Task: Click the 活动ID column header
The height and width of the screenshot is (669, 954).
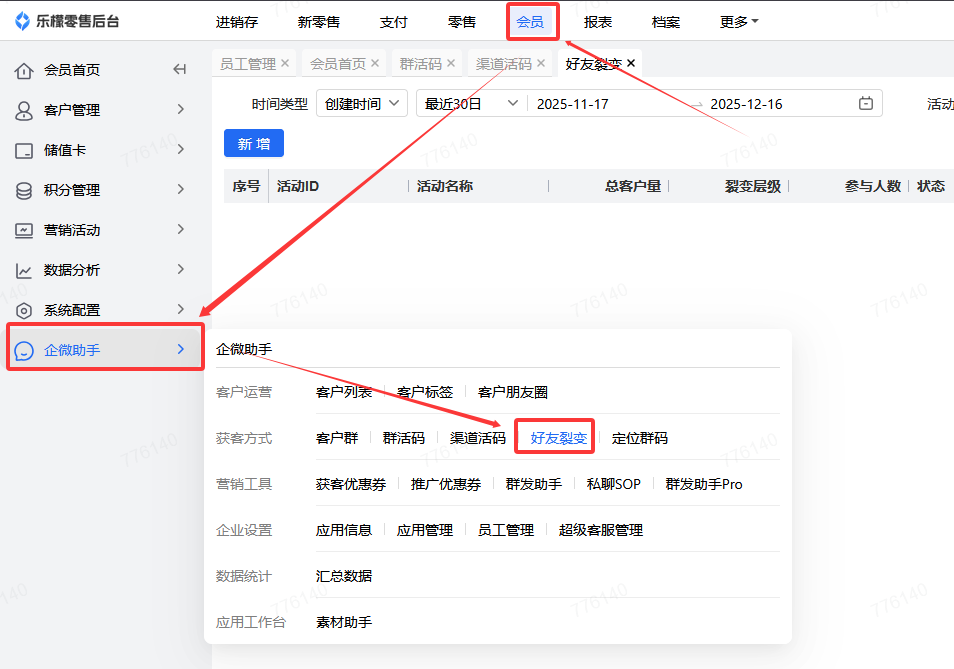Action: [x=298, y=186]
